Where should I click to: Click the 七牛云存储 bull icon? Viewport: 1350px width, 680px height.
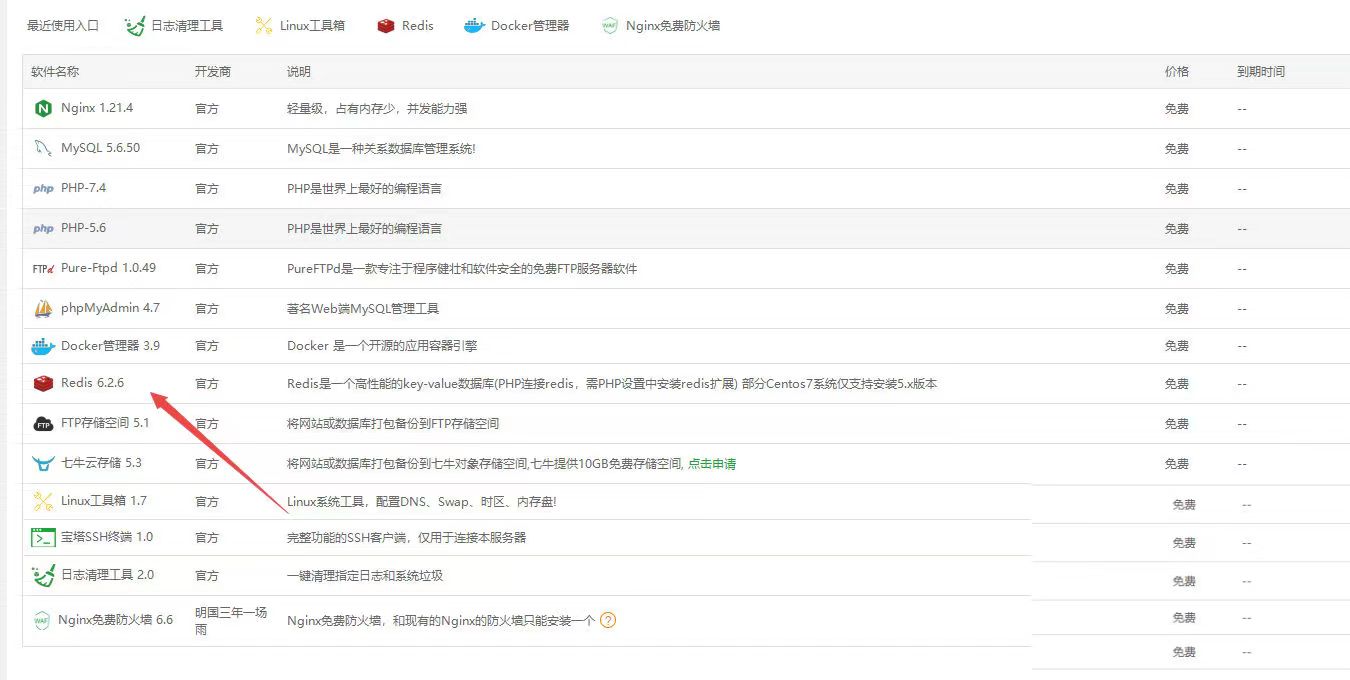(43, 463)
